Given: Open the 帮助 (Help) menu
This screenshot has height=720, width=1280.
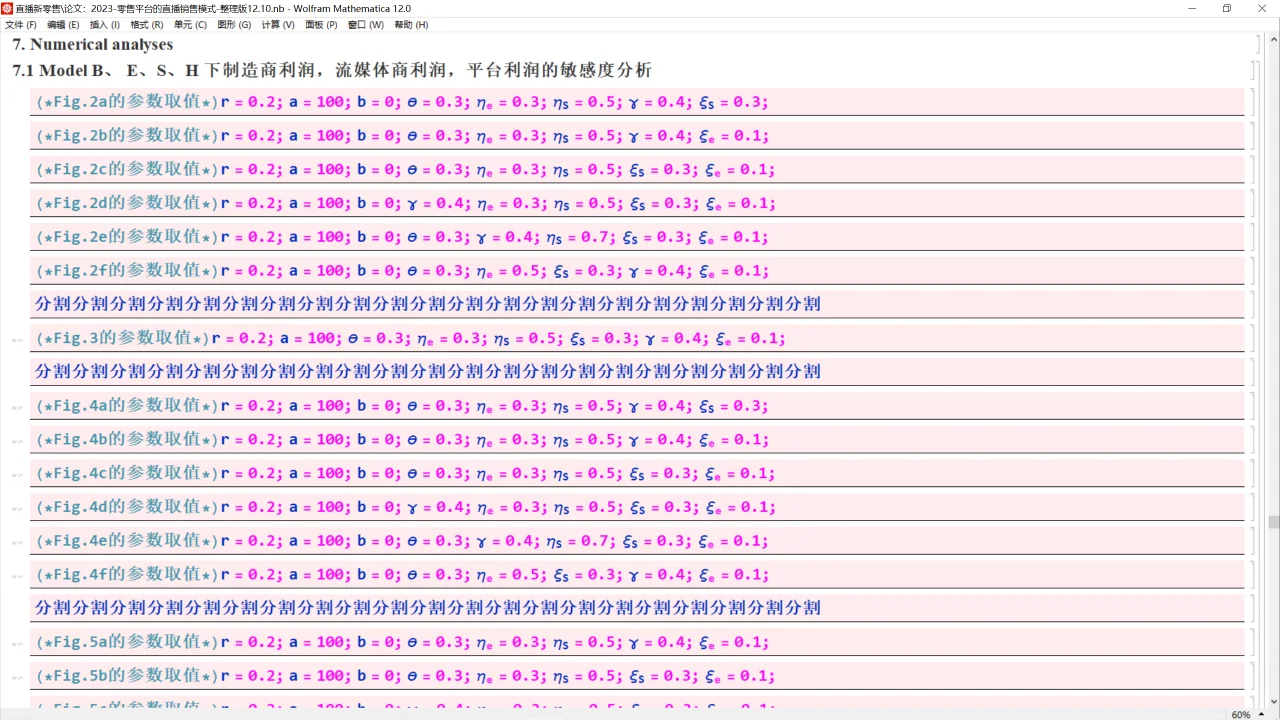Looking at the screenshot, I should click(x=409, y=25).
